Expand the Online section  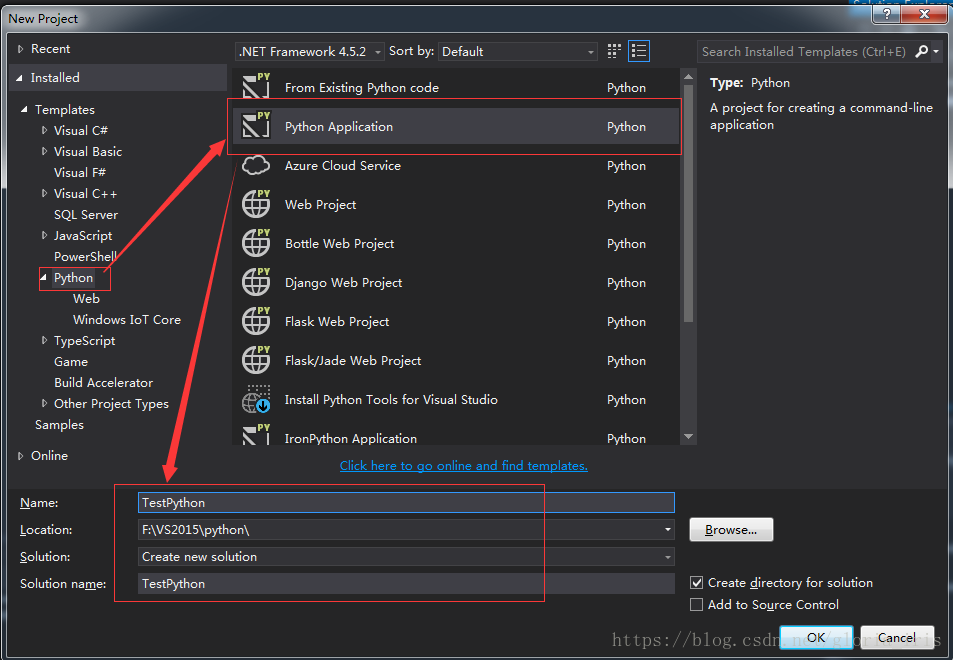[x=20, y=455]
